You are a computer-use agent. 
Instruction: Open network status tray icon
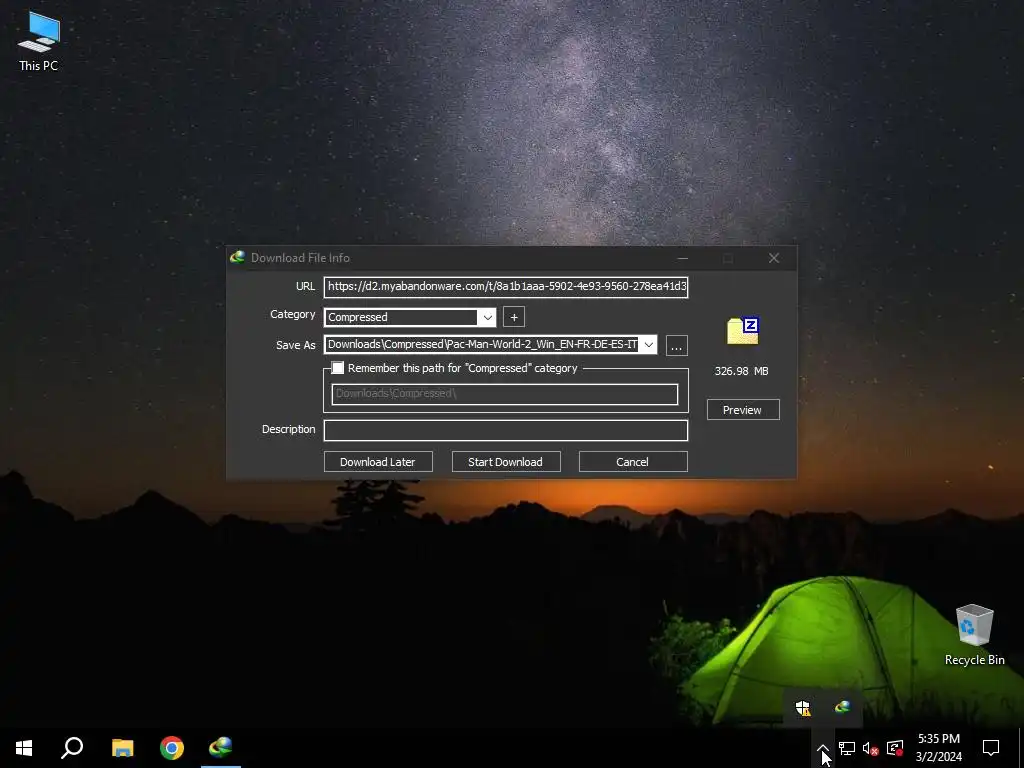pos(847,748)
